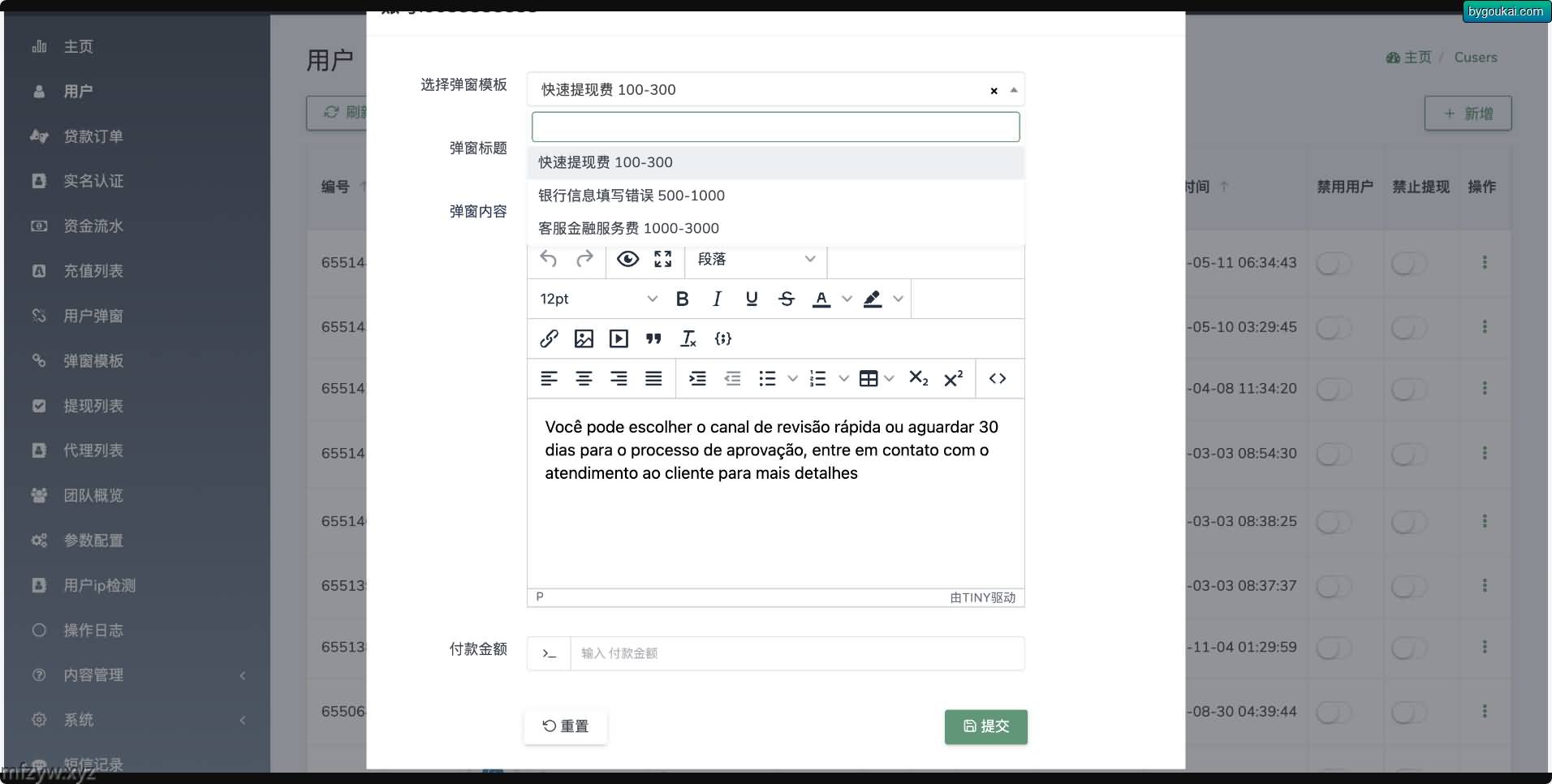Click the 重置 reset button

565,726
